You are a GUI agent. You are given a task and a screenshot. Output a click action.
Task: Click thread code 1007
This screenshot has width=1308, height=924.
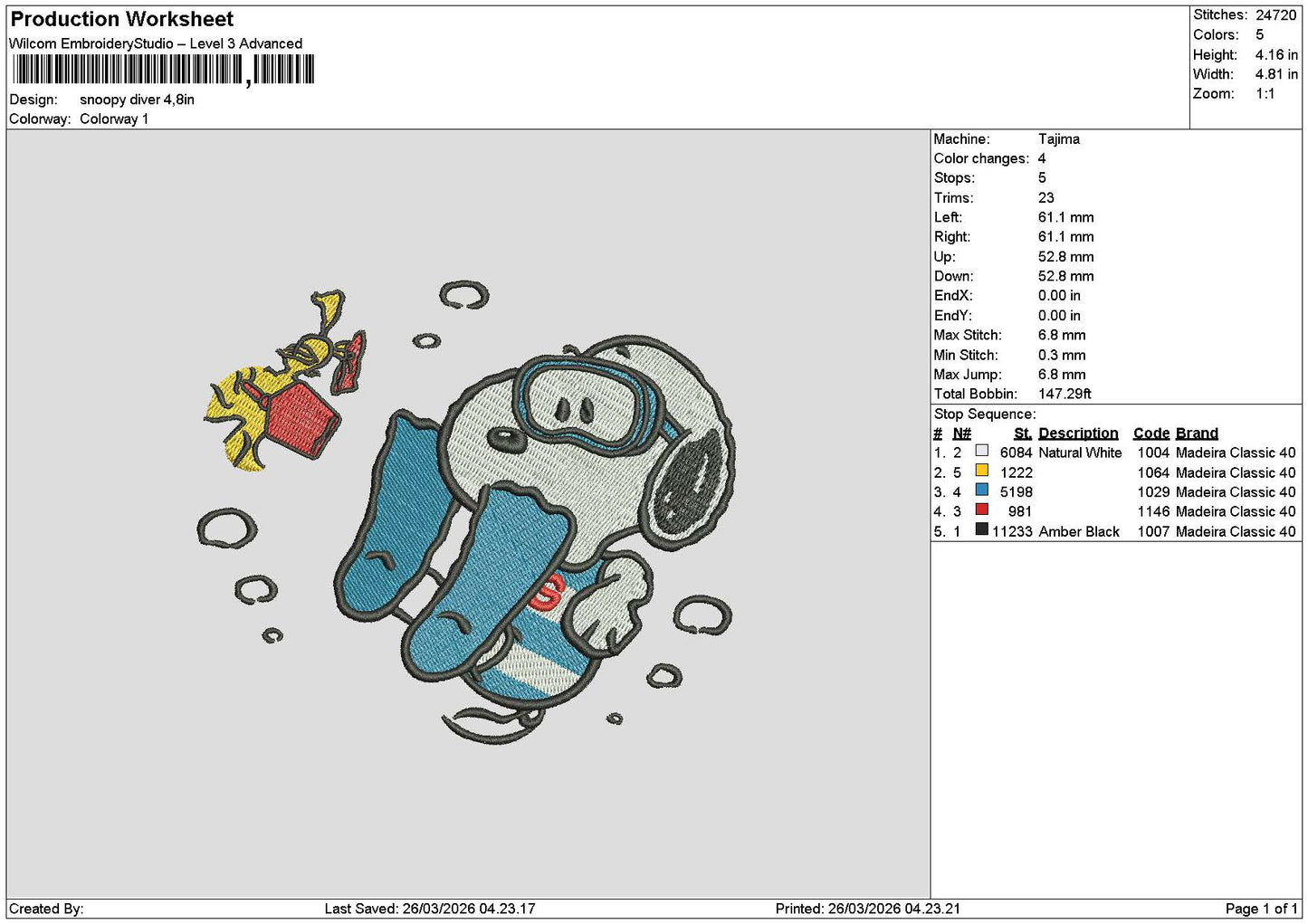[1153, 531]
